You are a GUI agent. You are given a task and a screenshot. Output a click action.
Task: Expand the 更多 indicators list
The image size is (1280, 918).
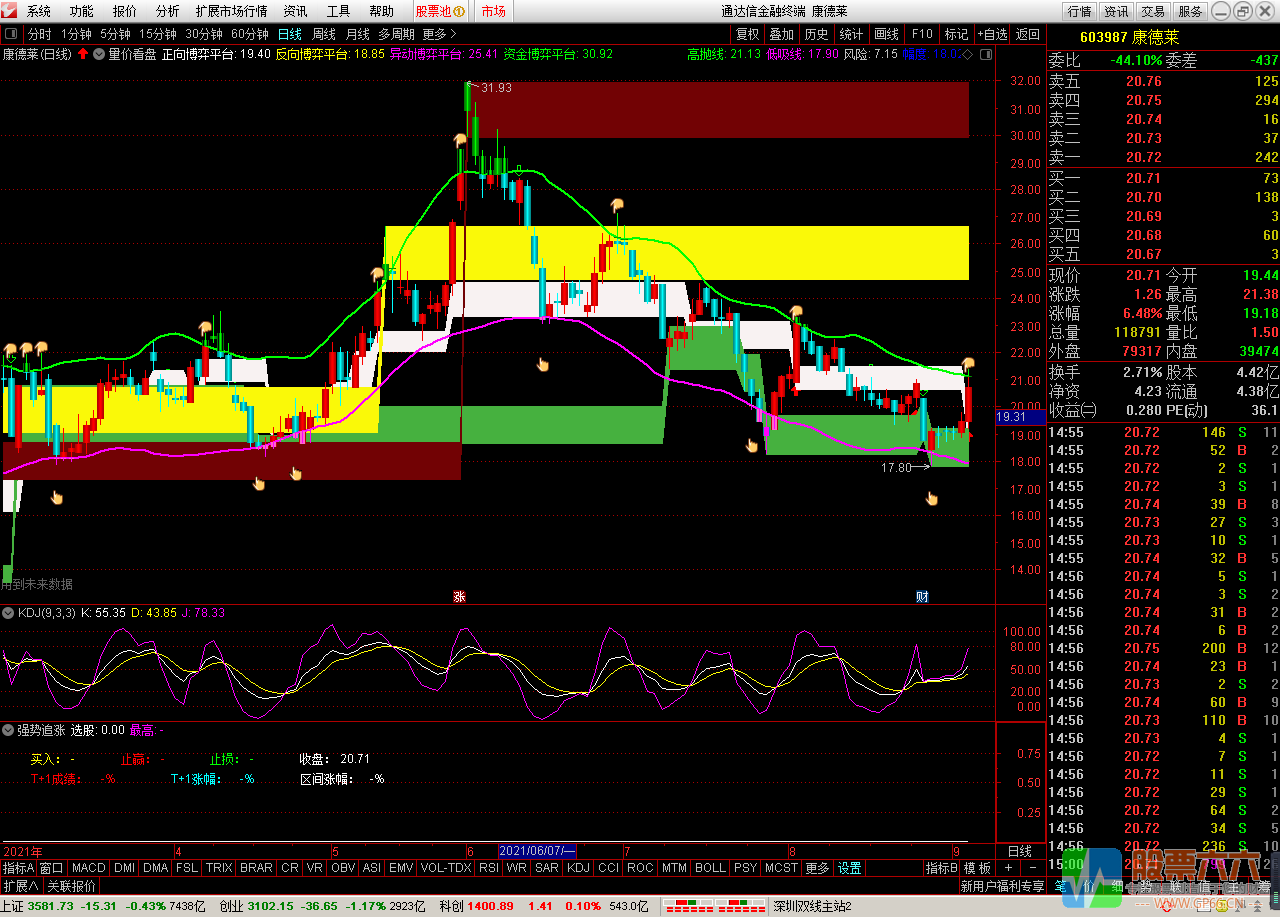(817, 868)
